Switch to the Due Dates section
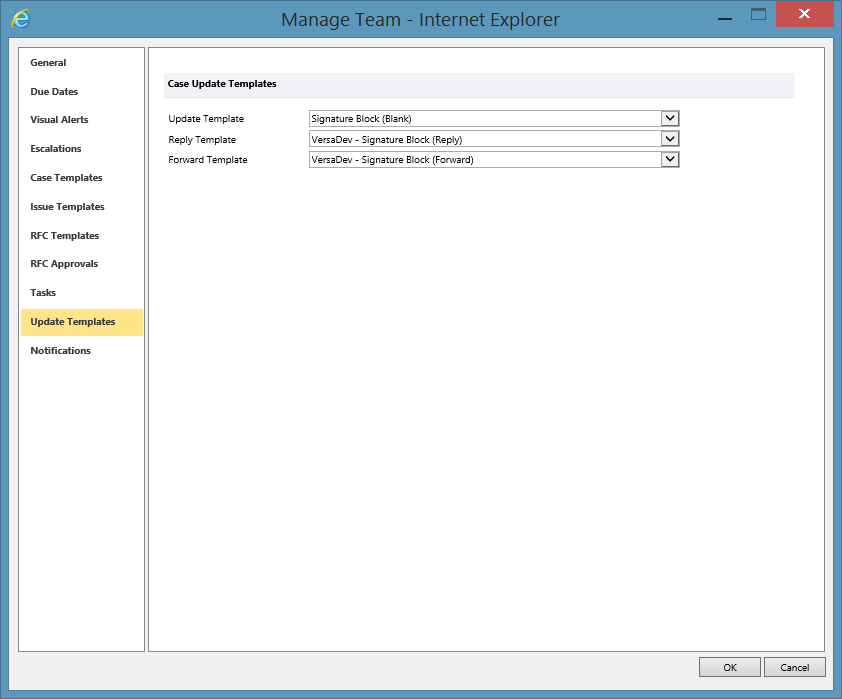Screen dimensions: 842x699 point(54,92)
